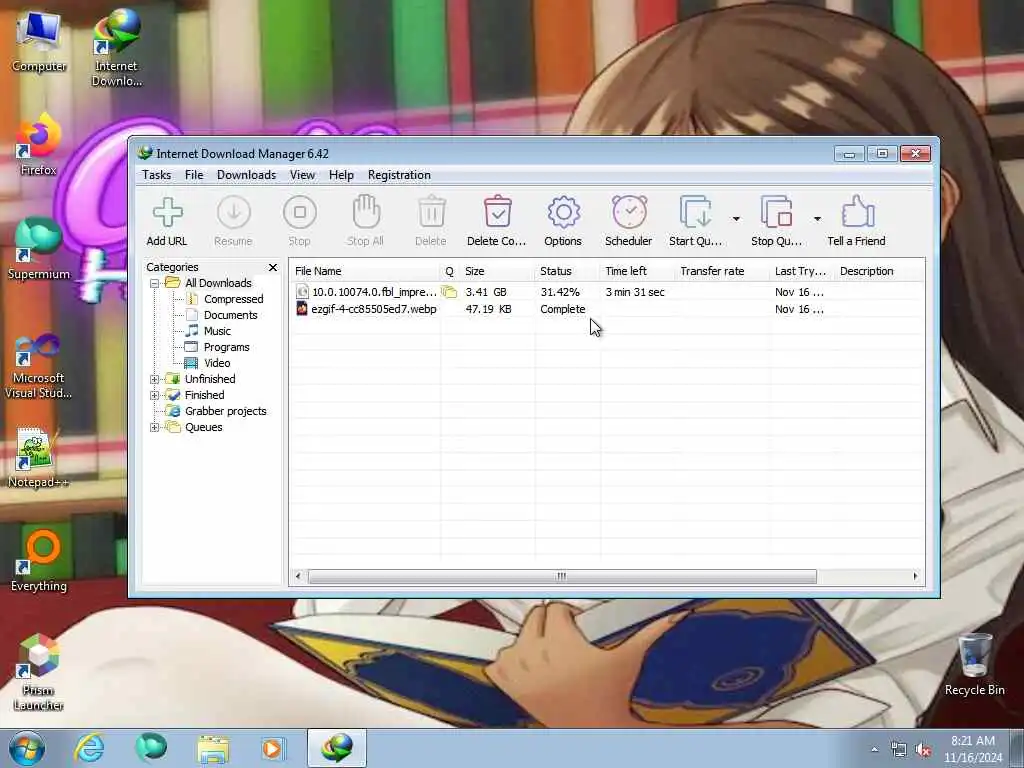
Task: Open the Start Queue dropdown arrow
Action: pos(736,219)
